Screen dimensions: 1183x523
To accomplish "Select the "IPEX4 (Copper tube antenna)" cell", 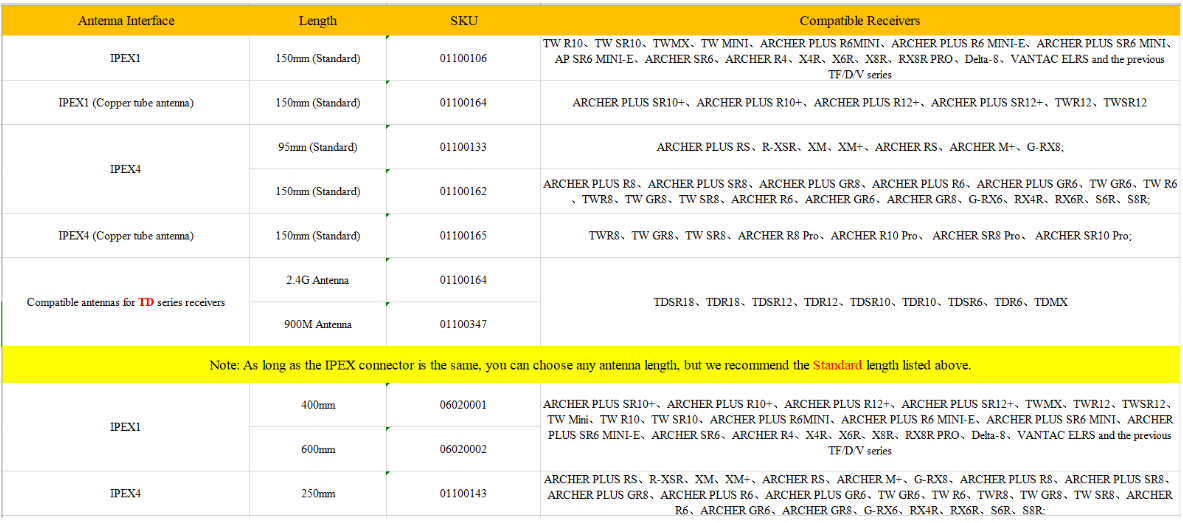I will click(x=126, y=235).
